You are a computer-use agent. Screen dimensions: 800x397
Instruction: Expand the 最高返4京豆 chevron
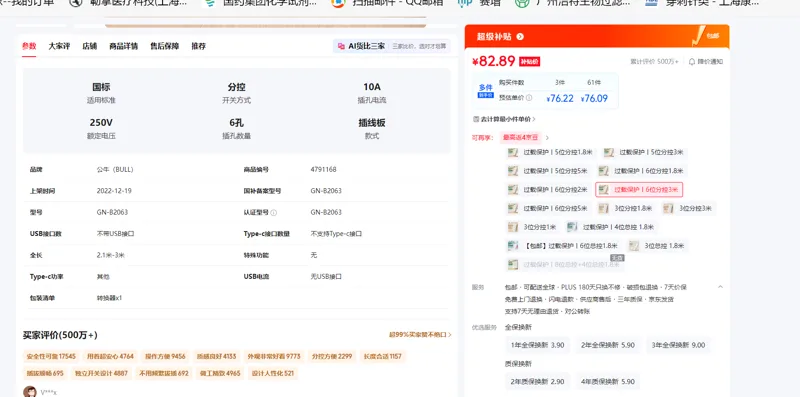pos(547,138)
